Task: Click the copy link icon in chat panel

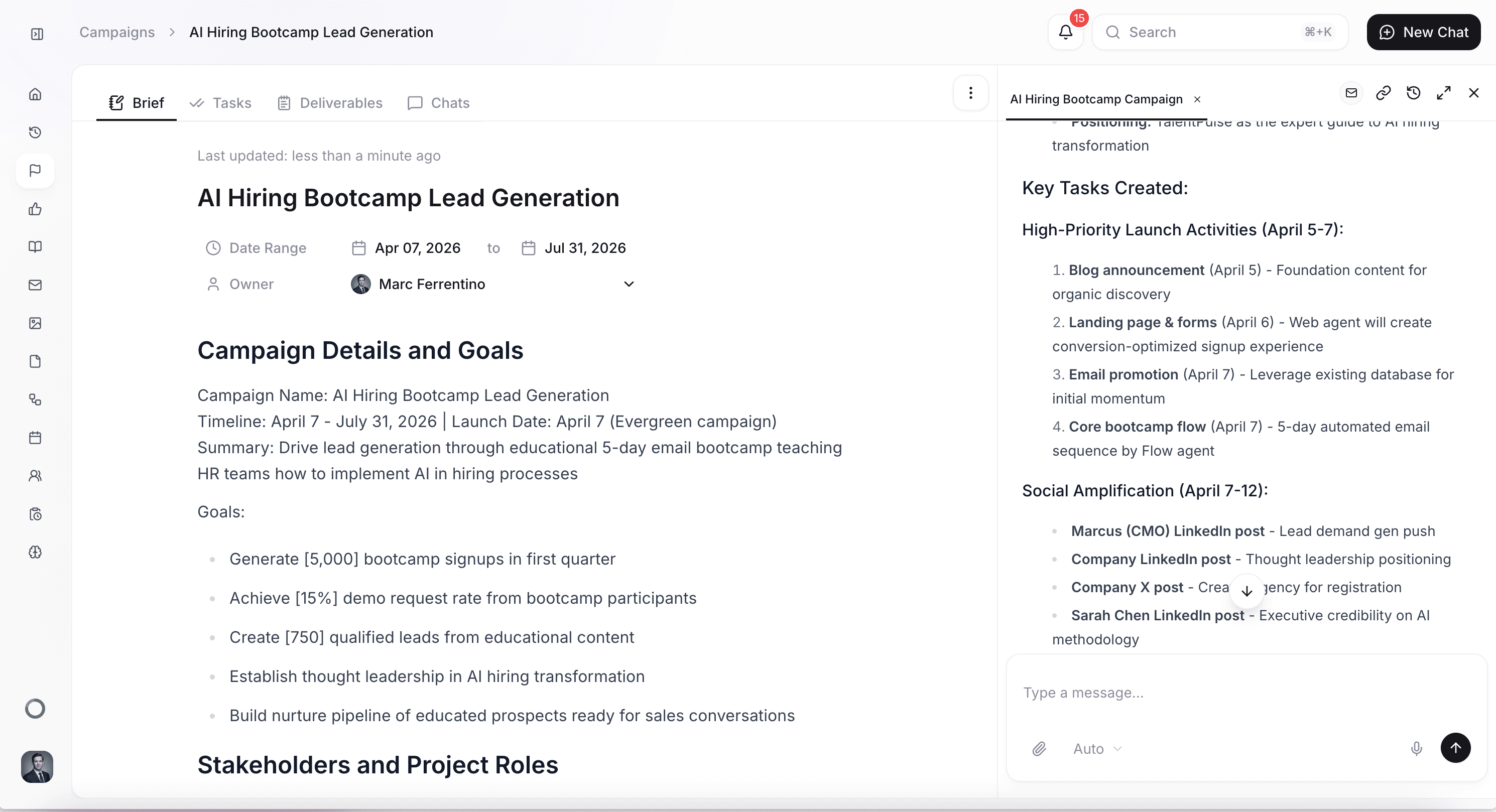Action: pyautogui.click(x=1384, y=93)
